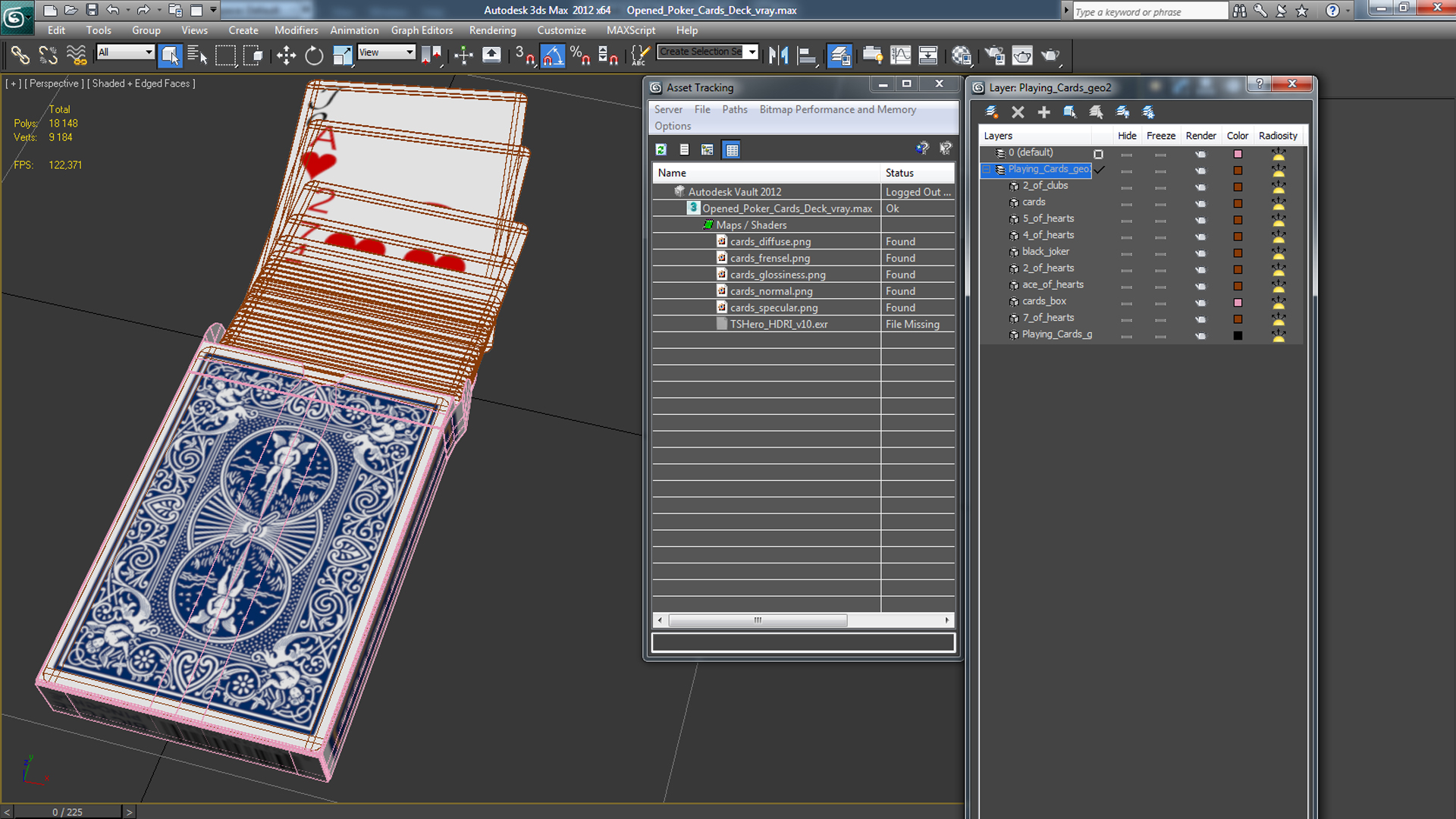Viewport: 1456px width, 819px height.
Task: Activate Select and Move tool
Action: pos(286,55)
